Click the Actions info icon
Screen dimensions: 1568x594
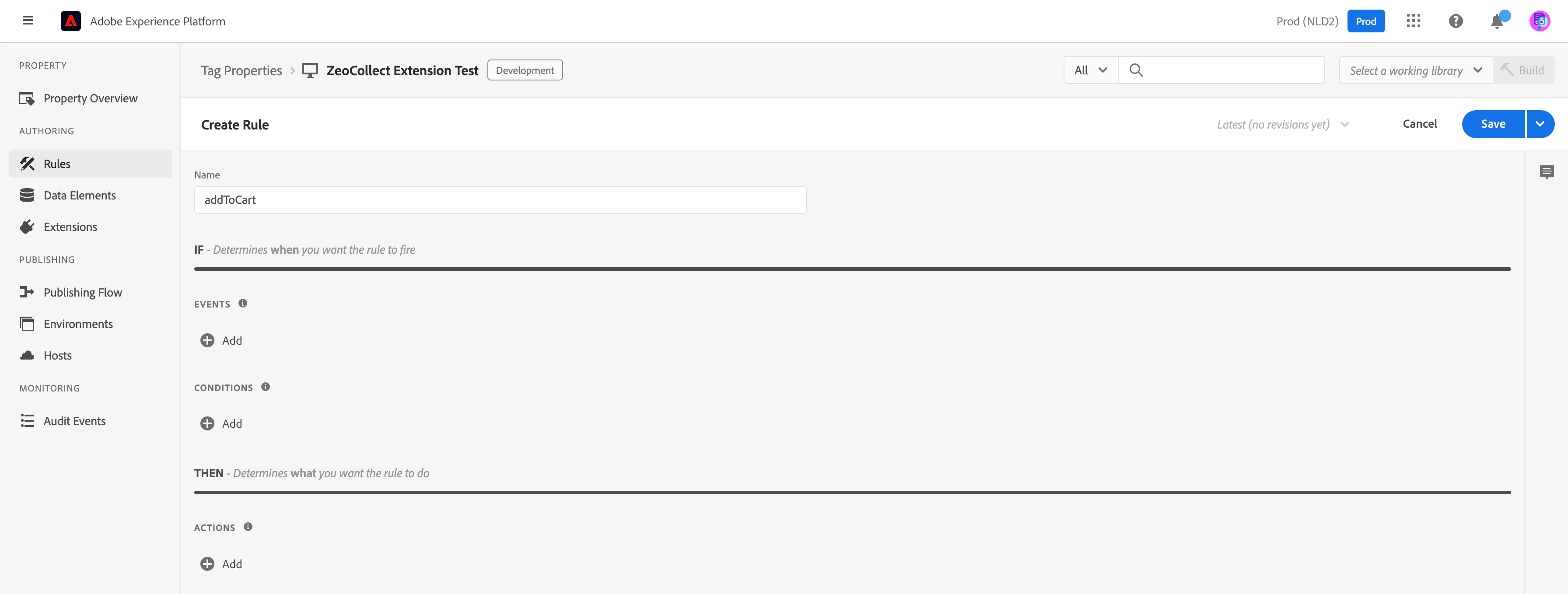point(248,527)
